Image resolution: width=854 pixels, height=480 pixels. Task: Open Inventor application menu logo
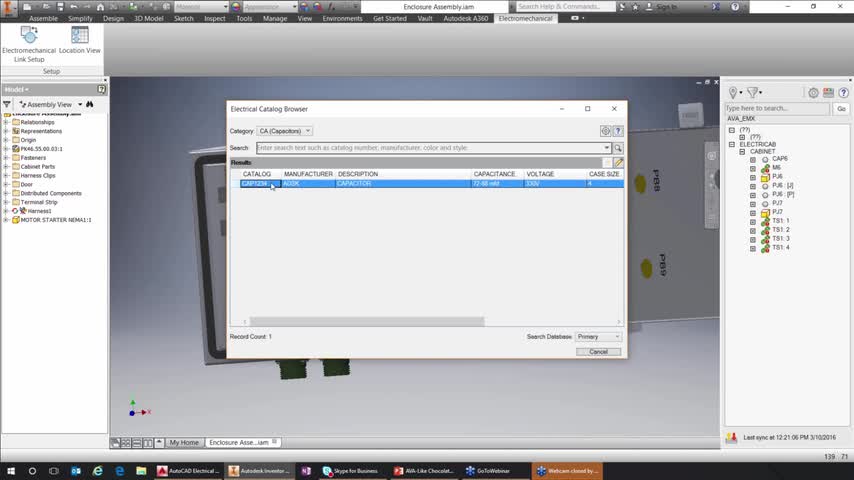point(9,8)
